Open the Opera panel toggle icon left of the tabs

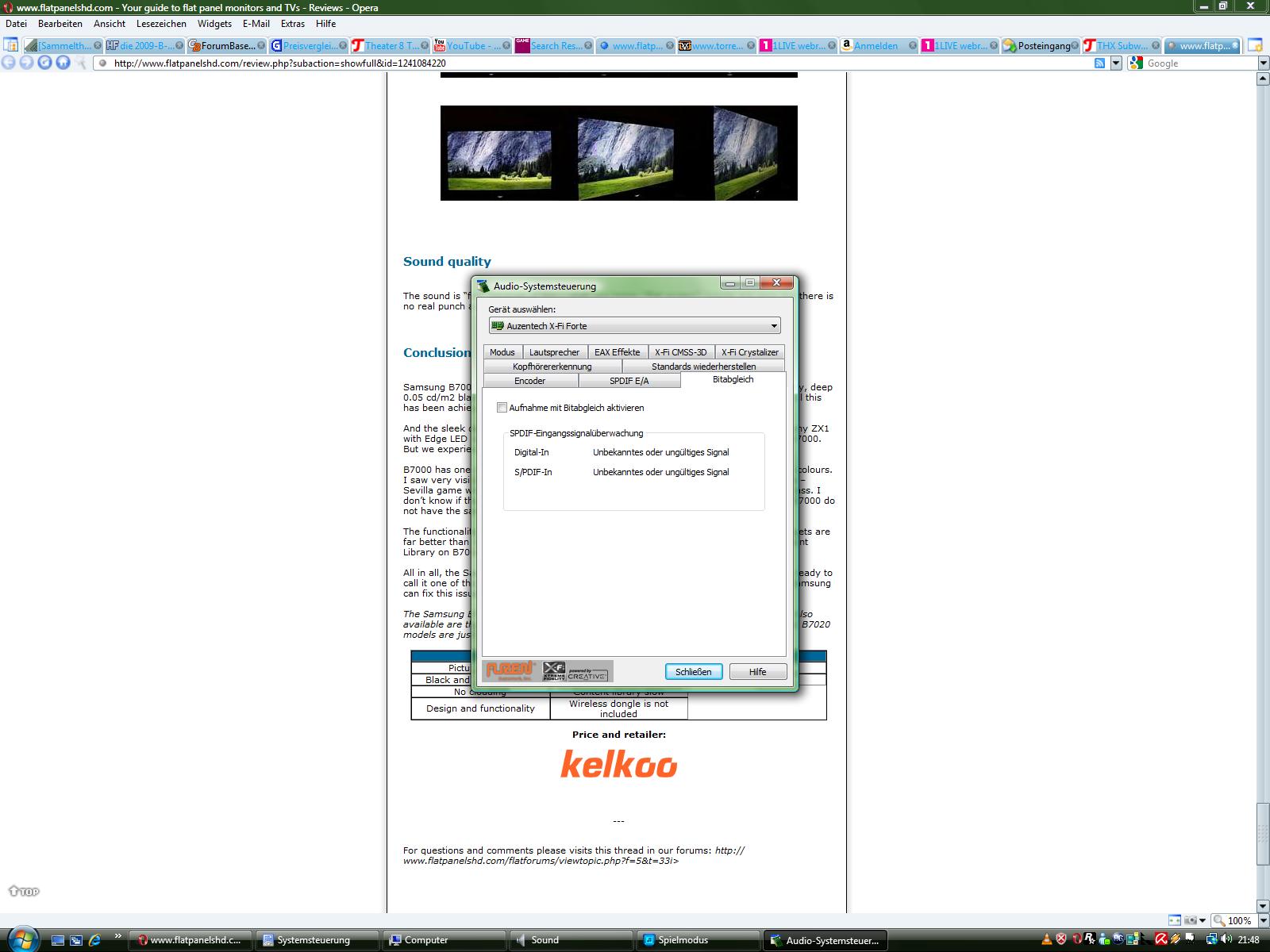pos(11,45)
